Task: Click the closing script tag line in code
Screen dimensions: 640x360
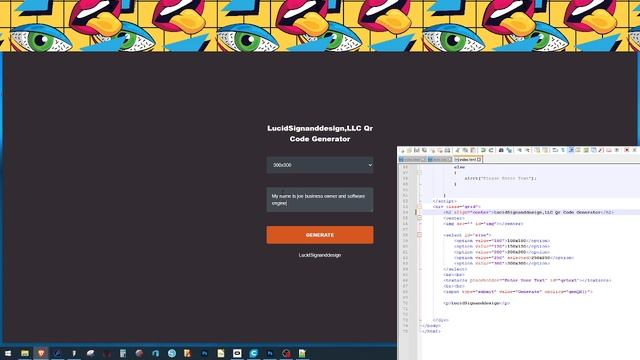Action: coord(444,201)
